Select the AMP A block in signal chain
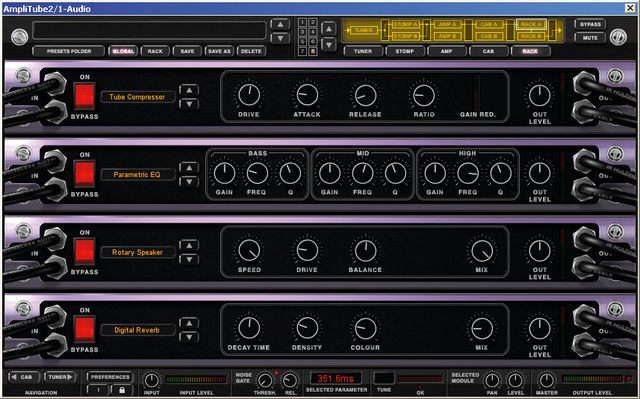 point(447,24)
